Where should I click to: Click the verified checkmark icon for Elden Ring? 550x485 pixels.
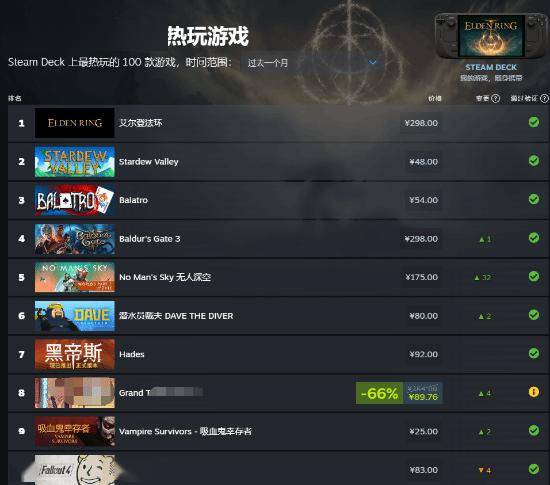(x=534, y=122)
